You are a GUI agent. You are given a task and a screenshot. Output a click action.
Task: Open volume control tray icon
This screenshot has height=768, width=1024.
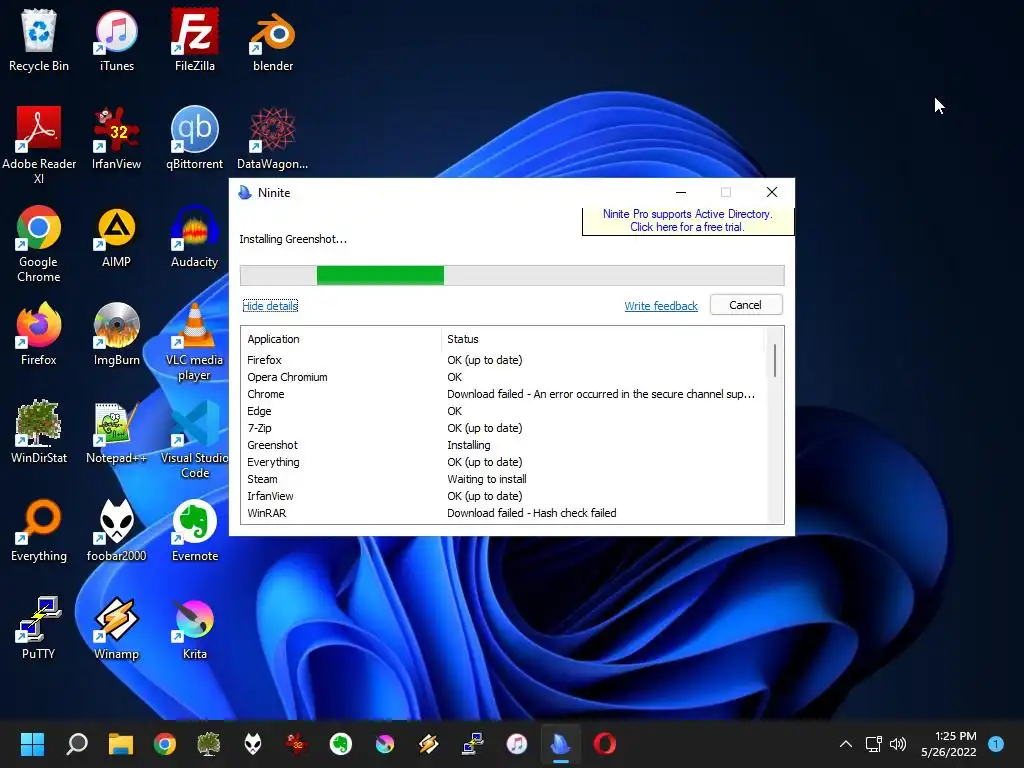(899, 744)
